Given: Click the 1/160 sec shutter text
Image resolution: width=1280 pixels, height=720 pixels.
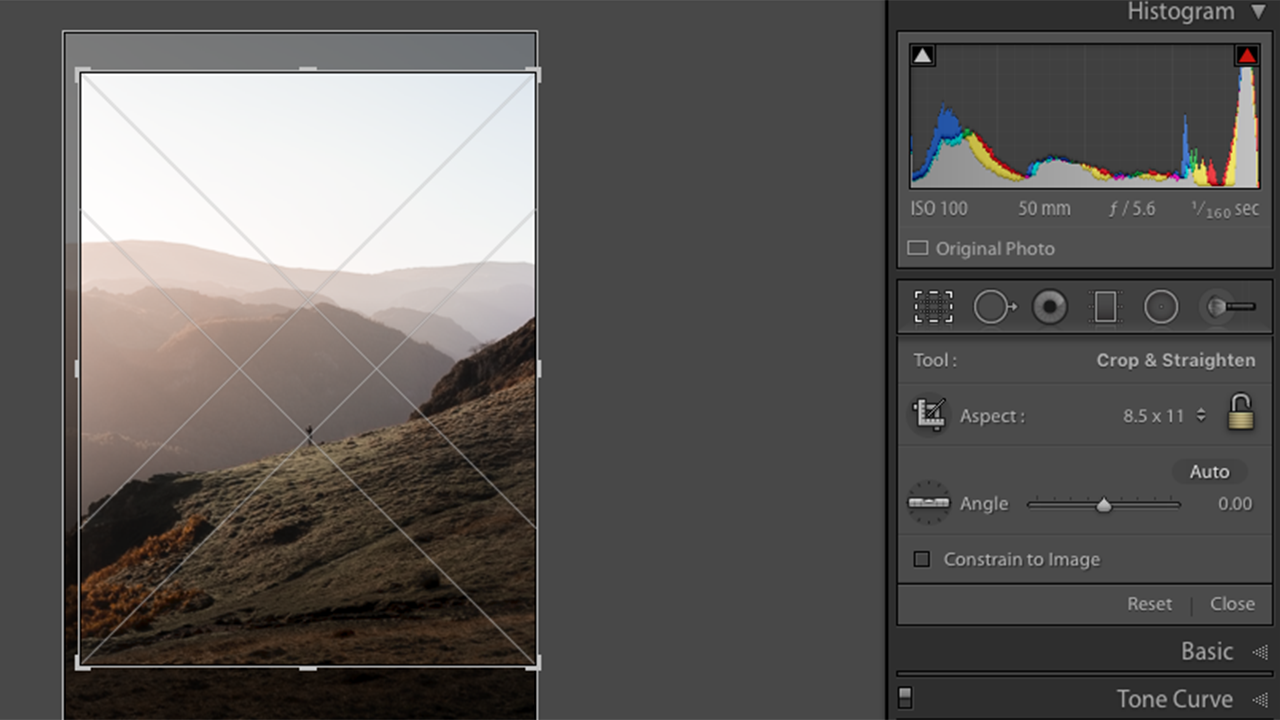Looking at the screenshot, I should (x=1225, y=209).
